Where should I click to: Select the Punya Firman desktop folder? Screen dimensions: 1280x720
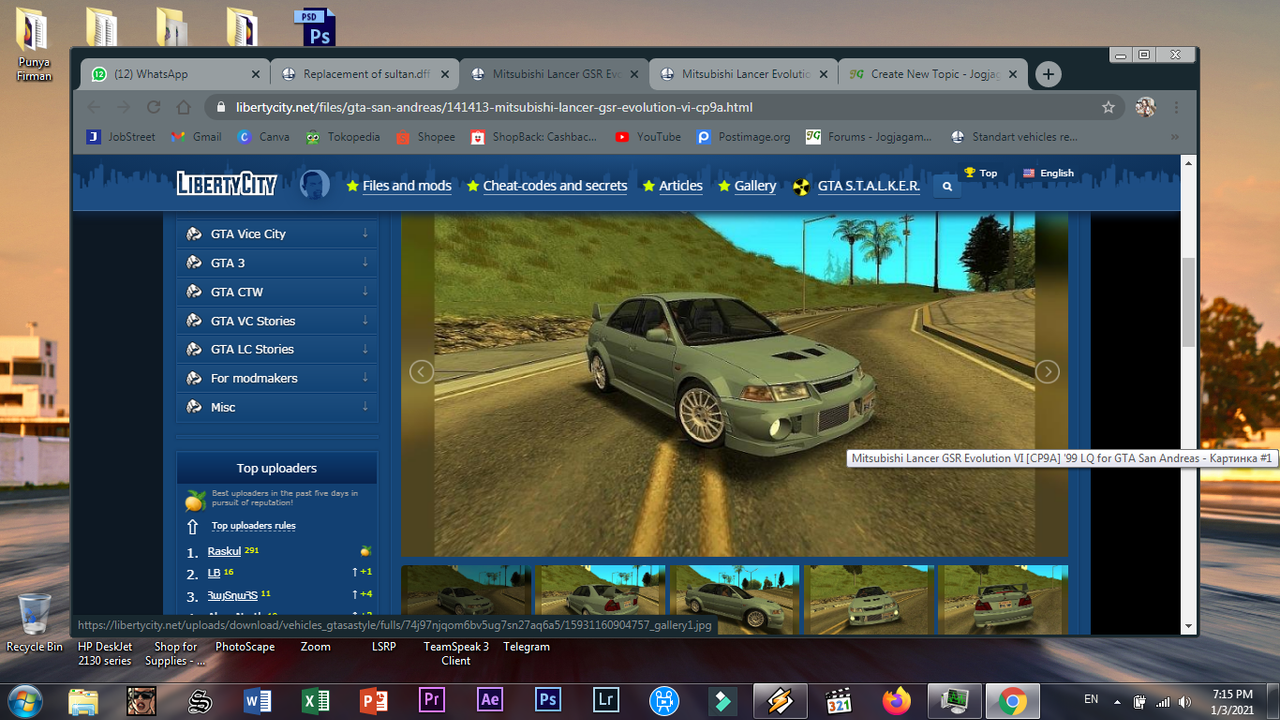coord(34,45)
